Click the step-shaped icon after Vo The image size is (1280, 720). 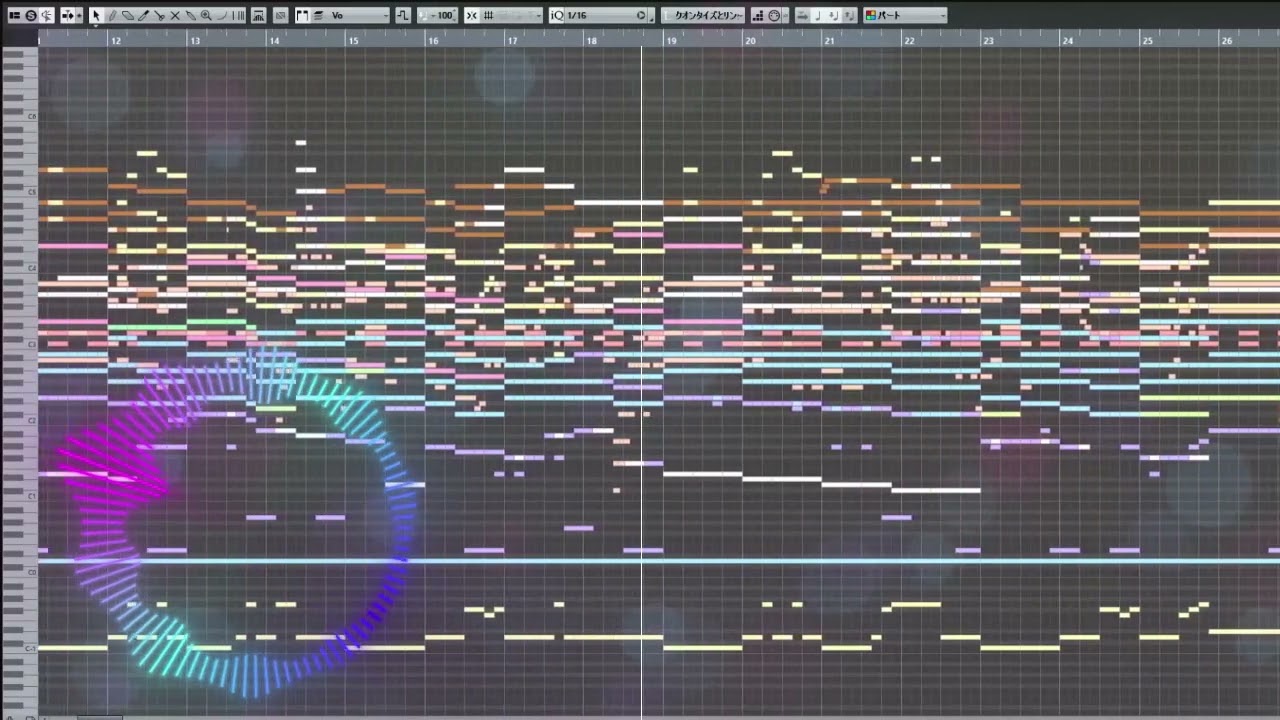[x=403, y=15]
